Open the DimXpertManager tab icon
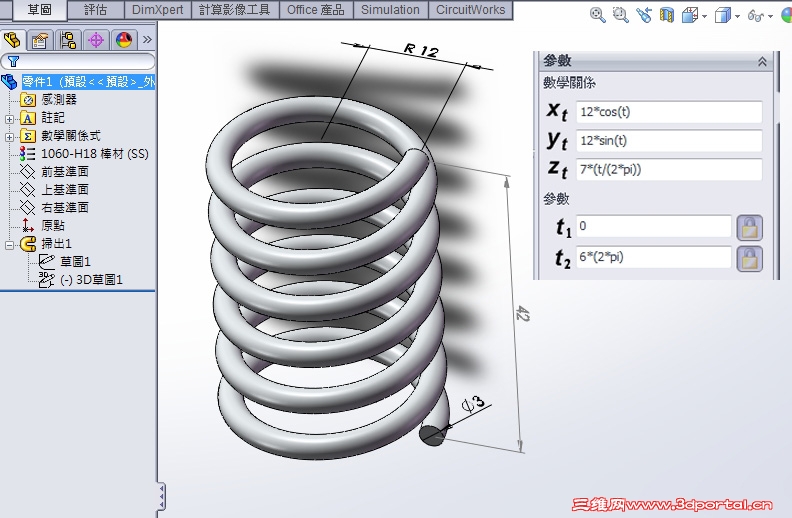The width and height of the screenshot is (792, 518). [95, 40]
